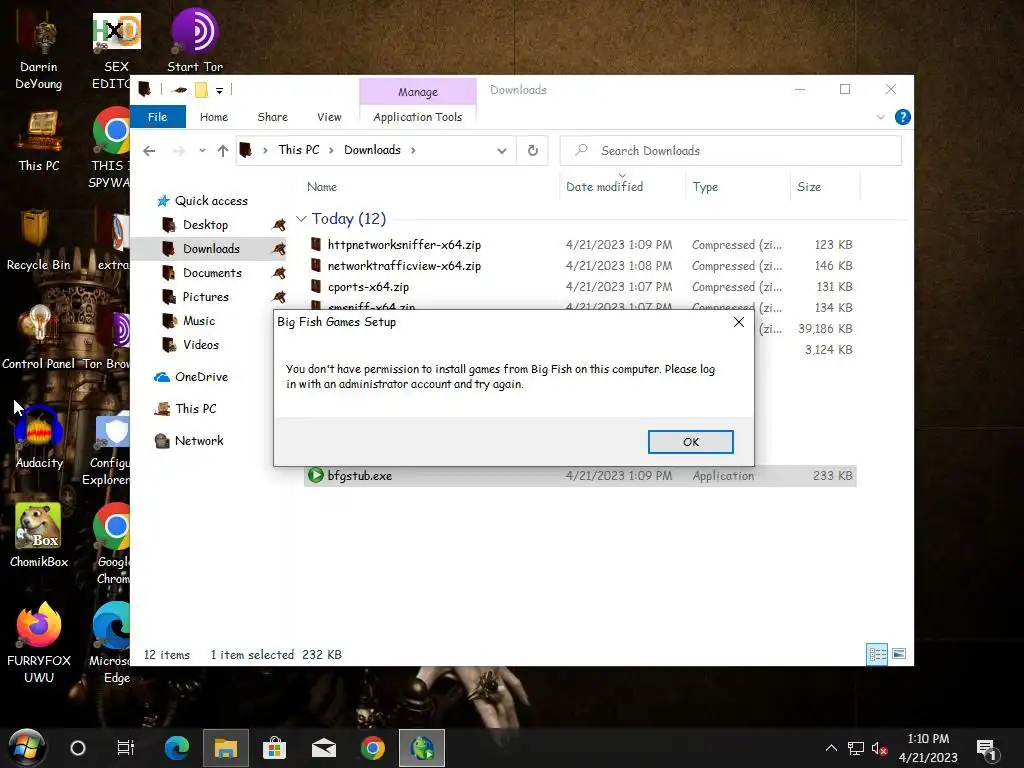The height and width of the screenshot is (768, 1024).
Task: Open the View ribbon tab
Action: point(329,117)
